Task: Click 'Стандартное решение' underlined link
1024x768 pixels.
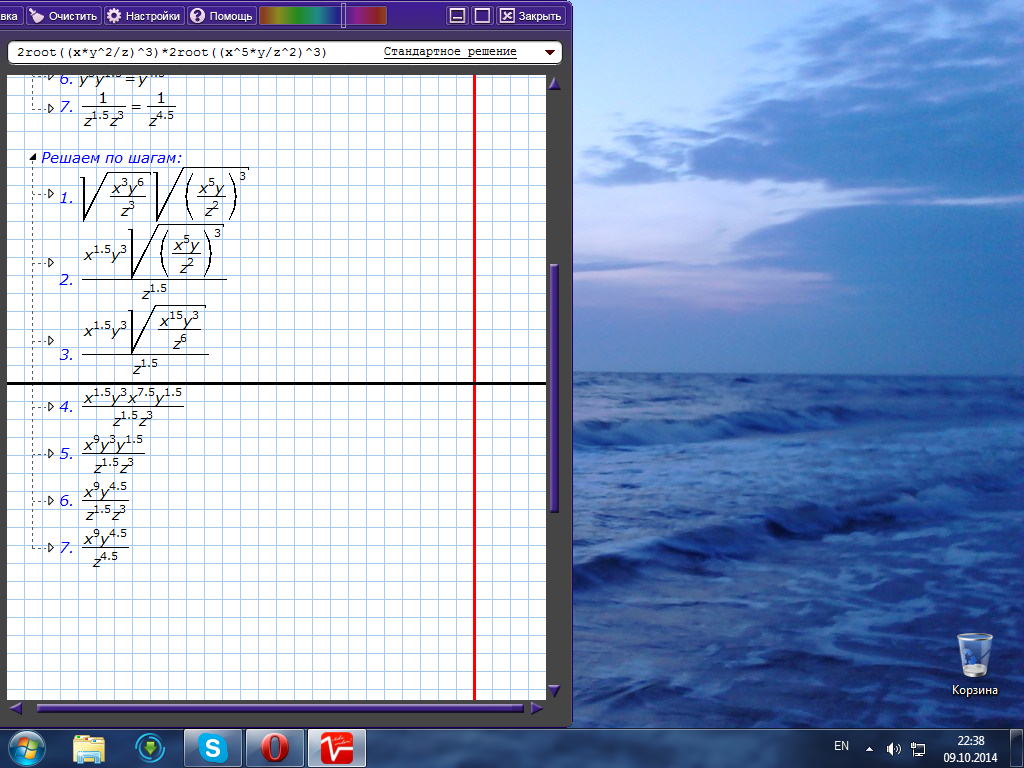Action: [450, 52]
